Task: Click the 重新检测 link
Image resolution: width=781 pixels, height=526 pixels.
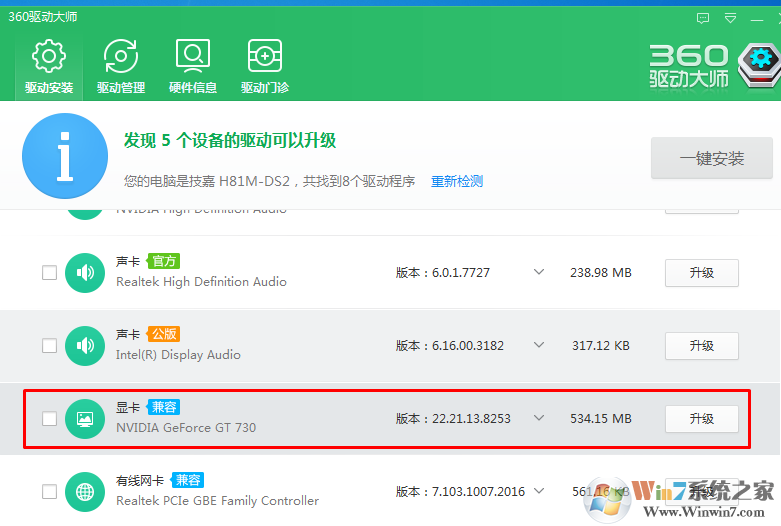Action: [457, 181]
